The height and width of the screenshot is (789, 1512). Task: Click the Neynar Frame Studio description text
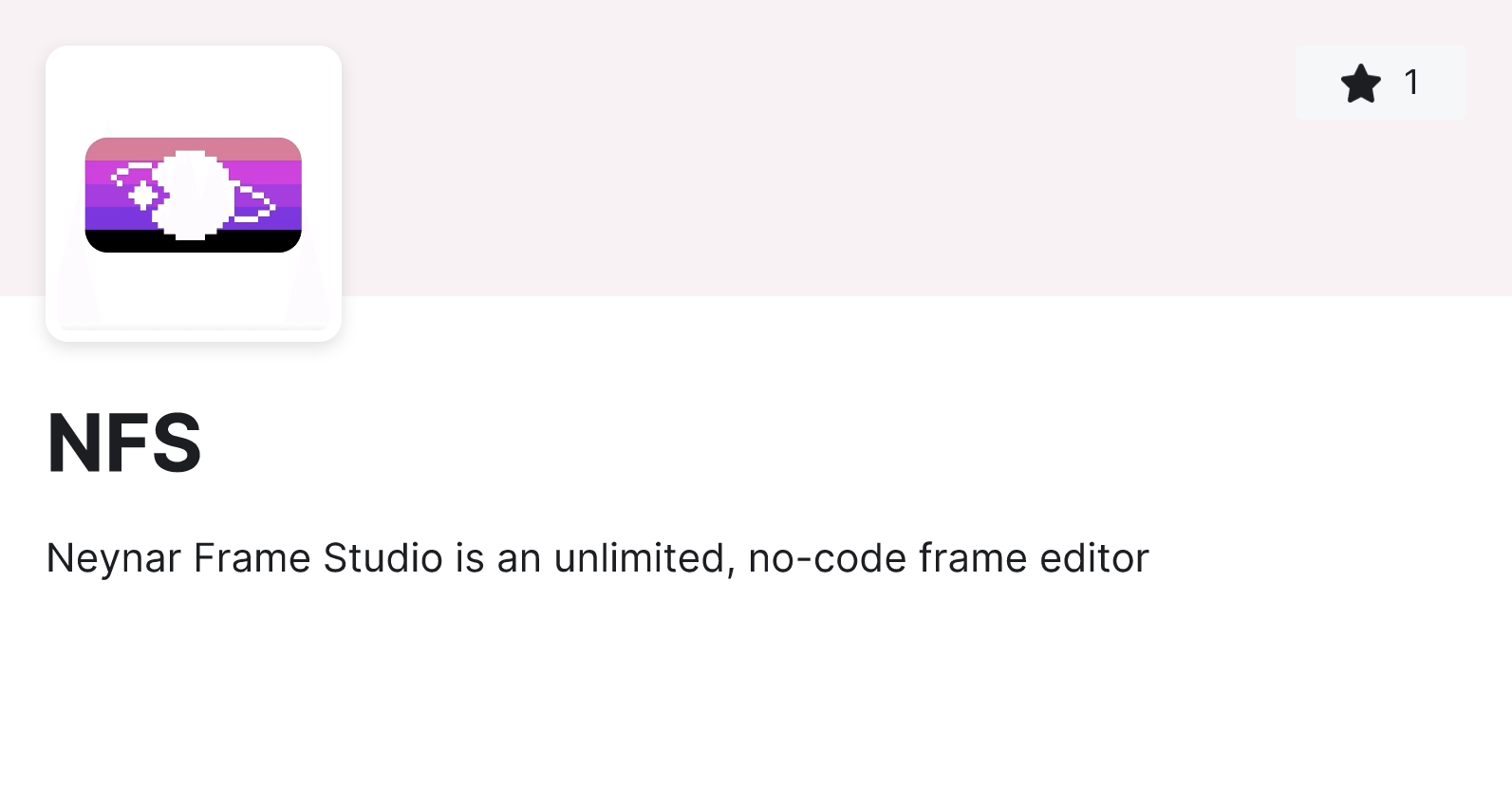click(x=598, y=558)
